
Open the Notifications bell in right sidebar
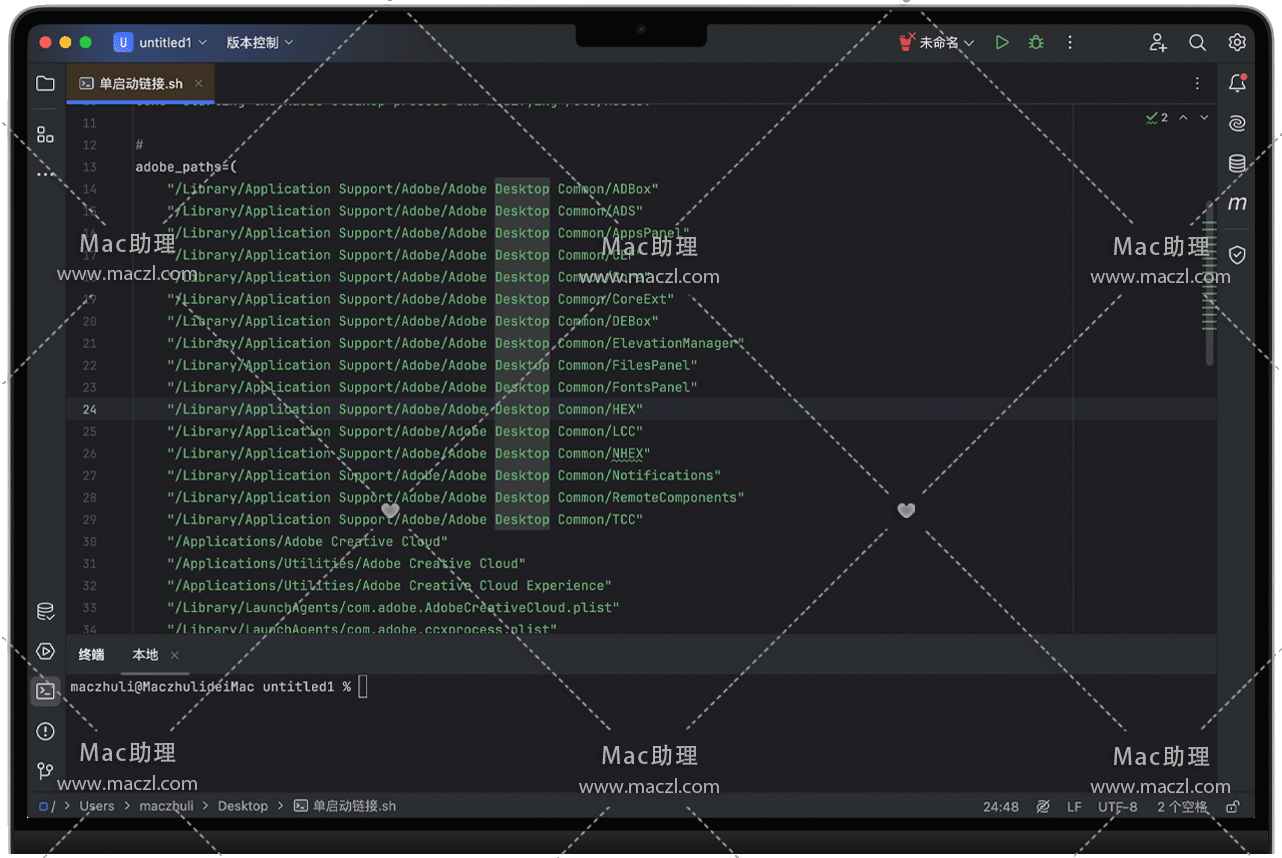[1237, 84]
